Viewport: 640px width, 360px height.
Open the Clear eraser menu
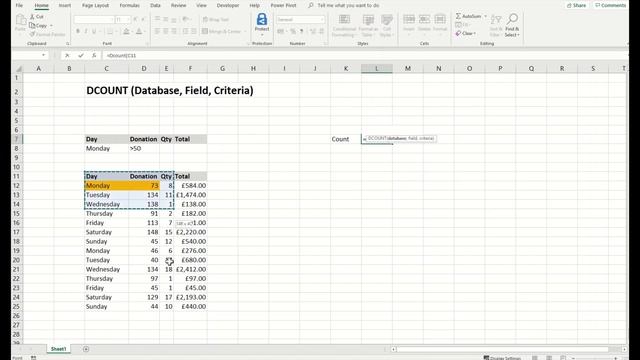click(465, 33)
